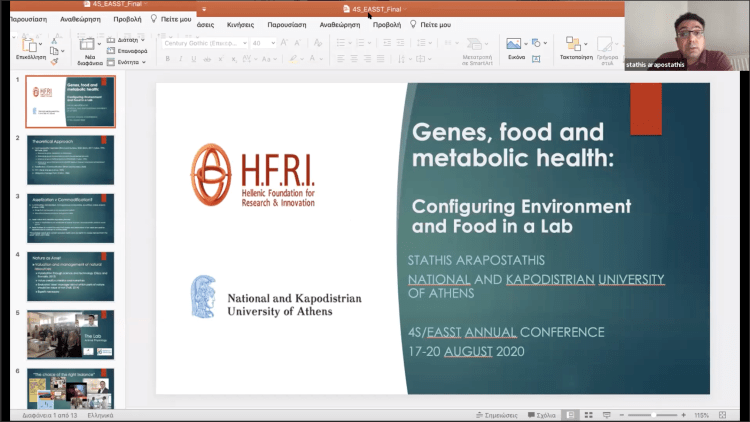Open the Διάταξη layout dropdown

pyautogui.click(x=127, y=39)
